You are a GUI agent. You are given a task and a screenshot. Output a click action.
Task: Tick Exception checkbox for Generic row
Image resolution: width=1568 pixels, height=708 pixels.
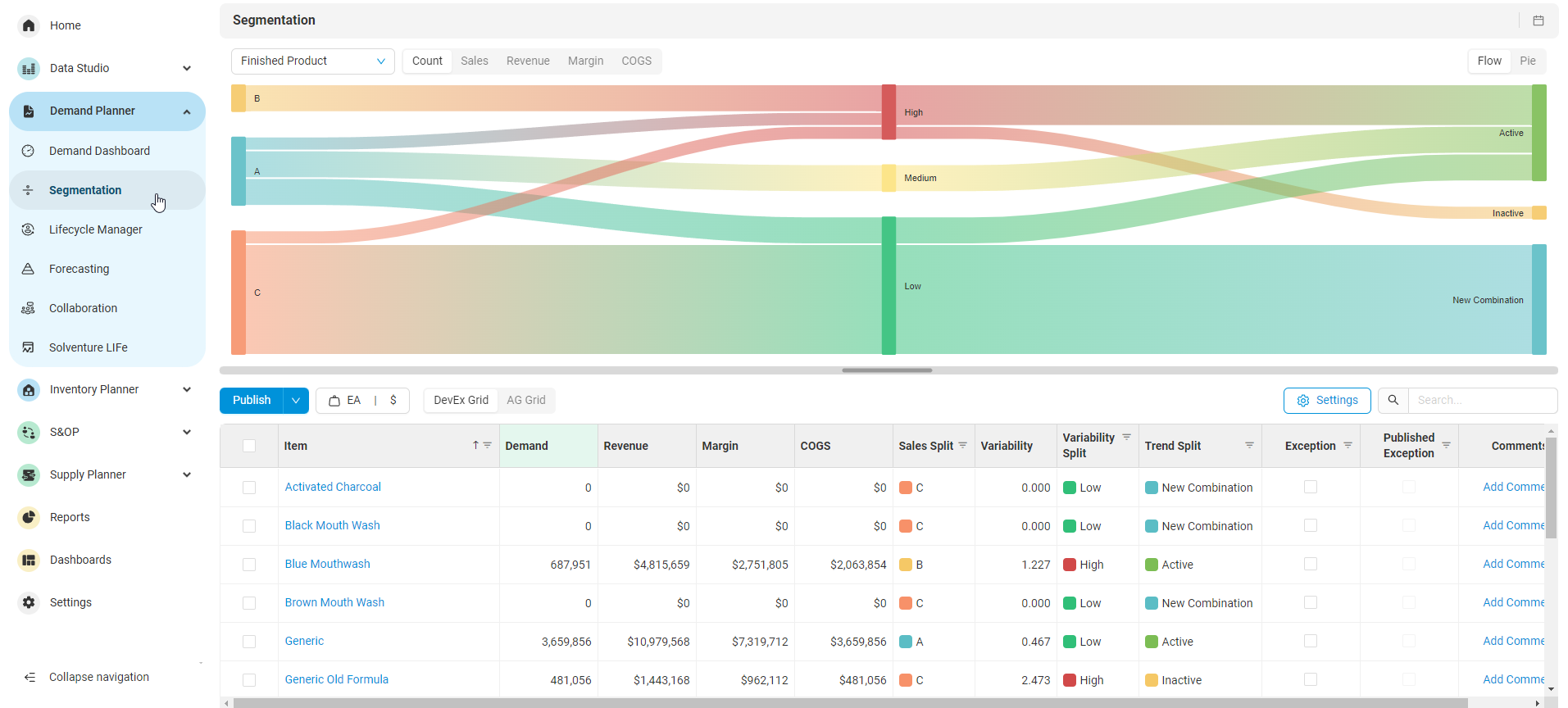click(x=1311, y=641)
